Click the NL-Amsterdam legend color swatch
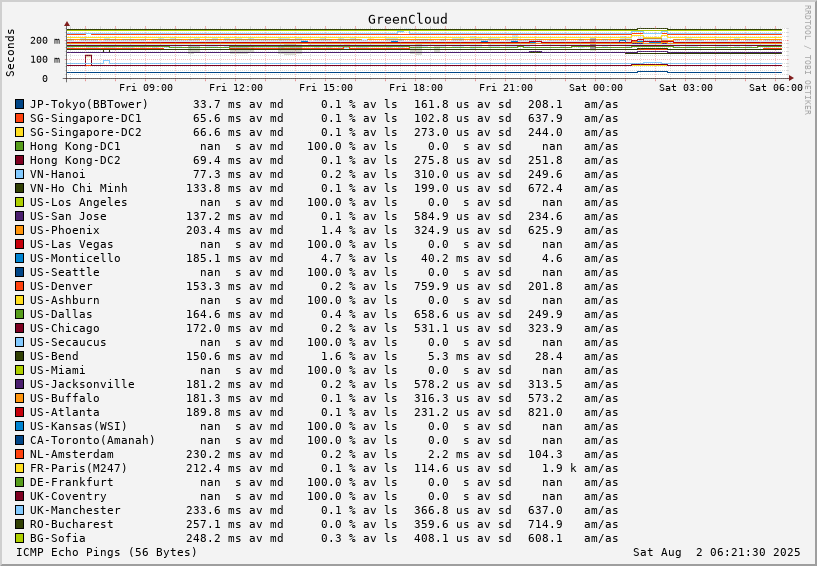Image resolution: width=817 pixels, height=566 pixels. (20, 454)
